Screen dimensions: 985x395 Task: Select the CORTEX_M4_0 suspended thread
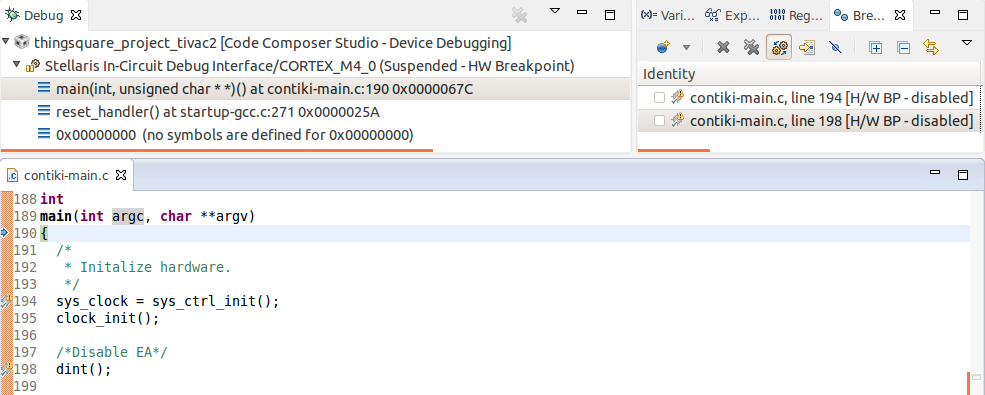310,66
